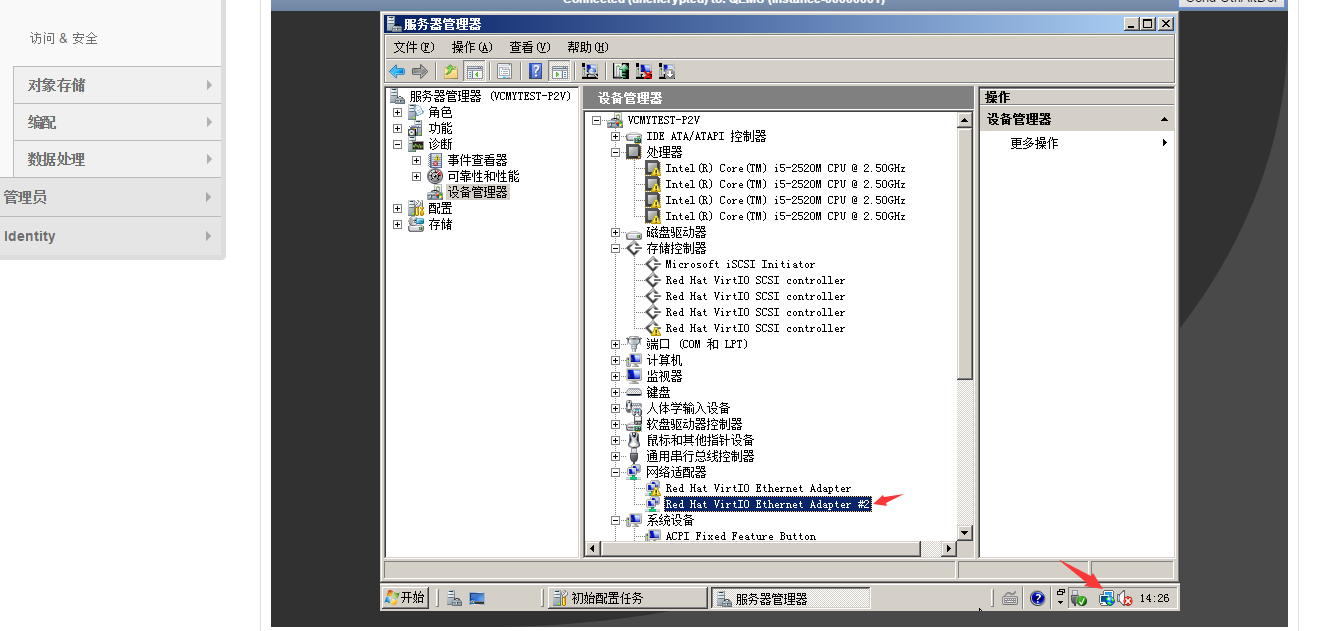Image resolution: width=1335 pixels, height=631 pixels.
Task: Expand the 角色 (Roles) node
Action: (x=398, y=112)
